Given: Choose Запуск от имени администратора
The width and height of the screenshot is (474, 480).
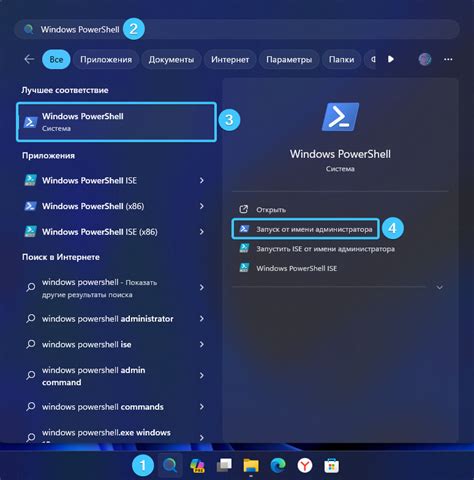Looking at the screenshot, I should pos(305,229).
